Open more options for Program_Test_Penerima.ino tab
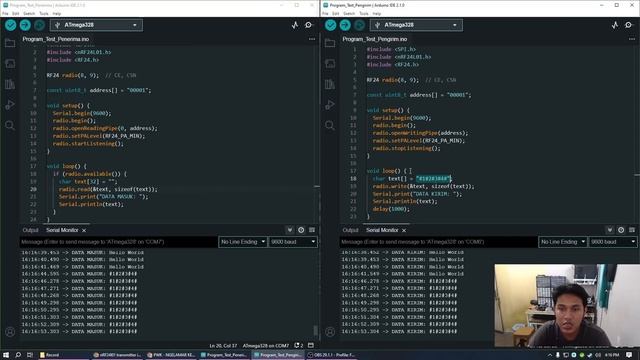 (x=312, y=39)
